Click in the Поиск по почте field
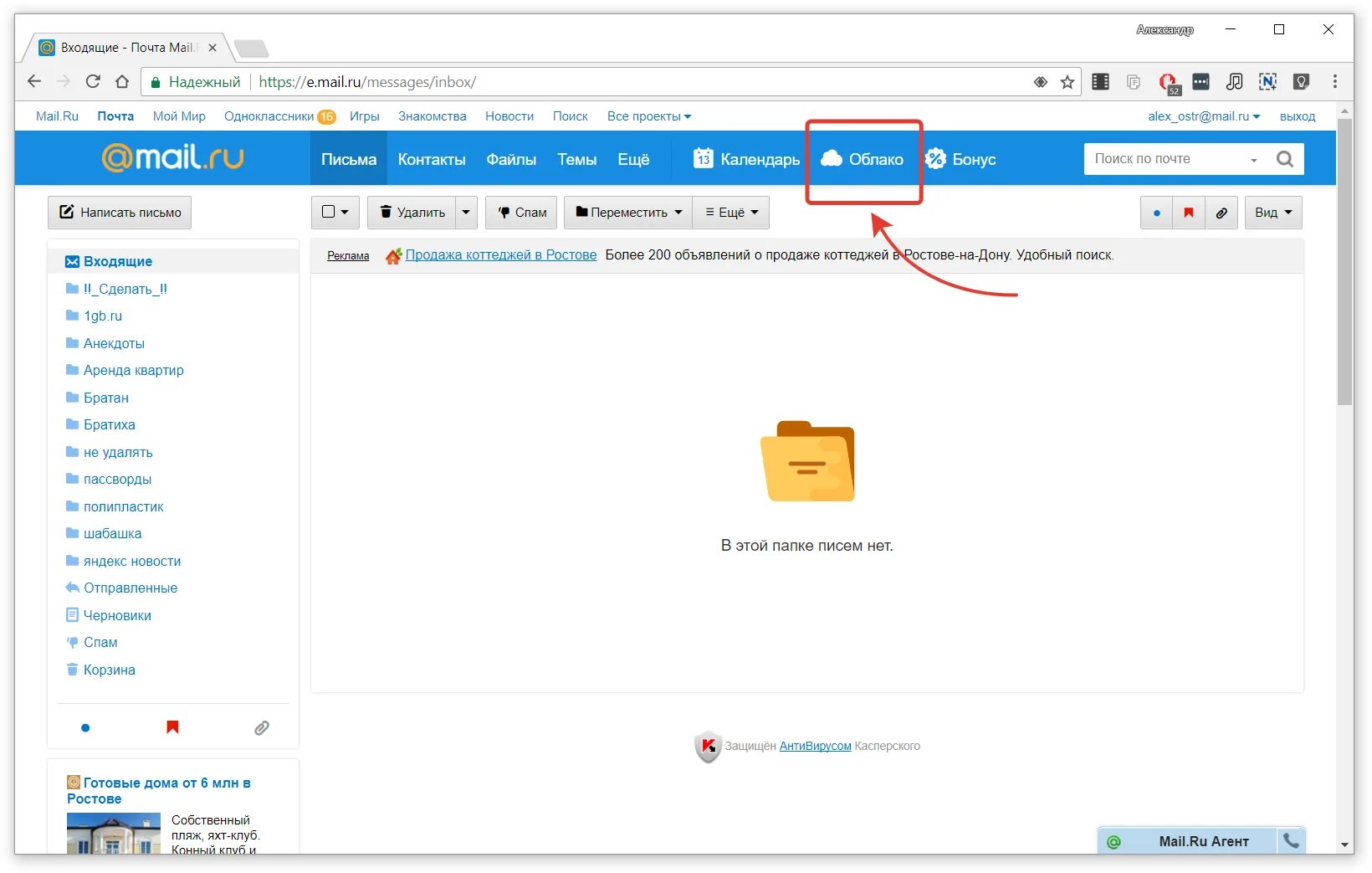Image resolution: width=1372 pixels, height=873 pixels. [1165, 159]
